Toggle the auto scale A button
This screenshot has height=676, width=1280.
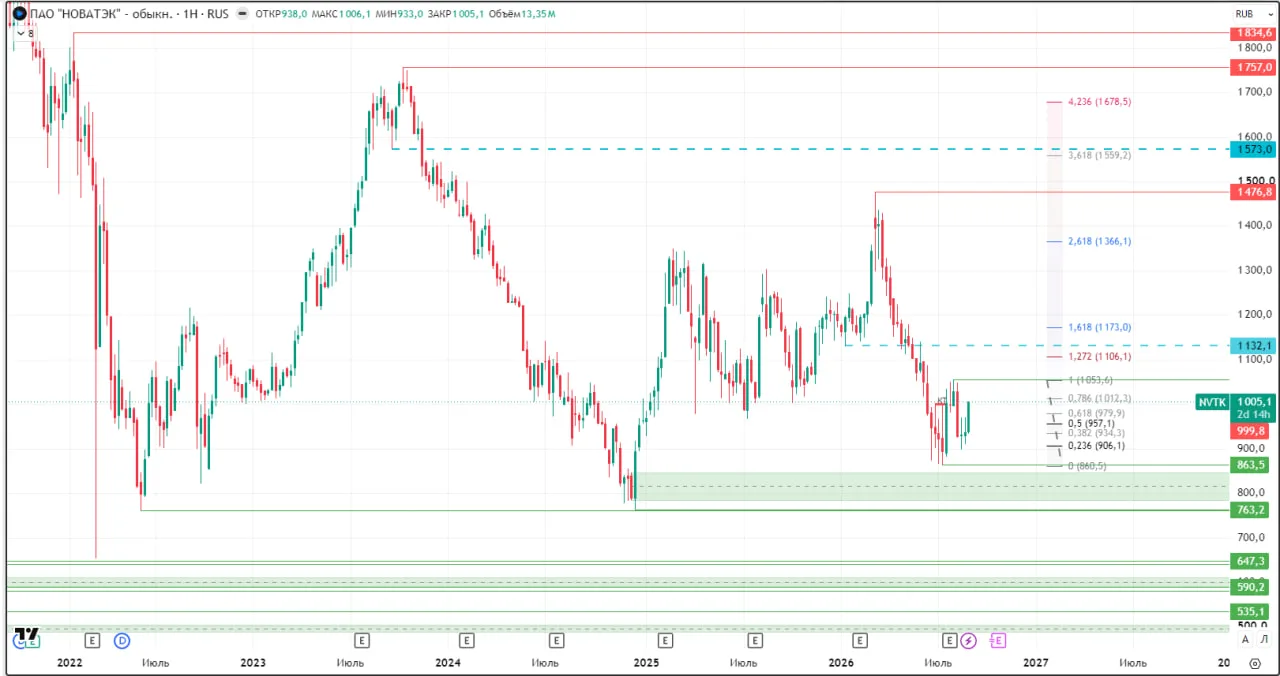pos(1245,640)
